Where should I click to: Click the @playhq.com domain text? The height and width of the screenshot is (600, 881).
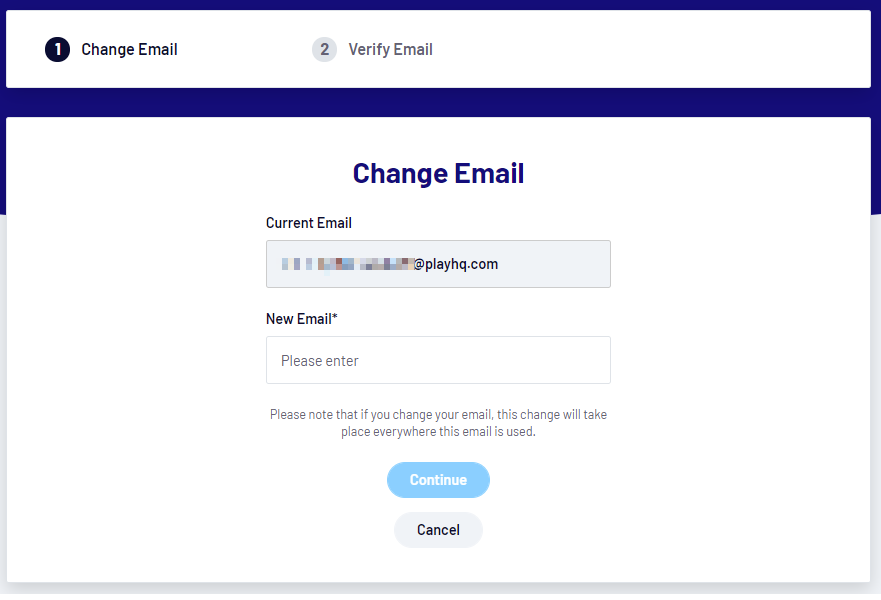(456, 264)
